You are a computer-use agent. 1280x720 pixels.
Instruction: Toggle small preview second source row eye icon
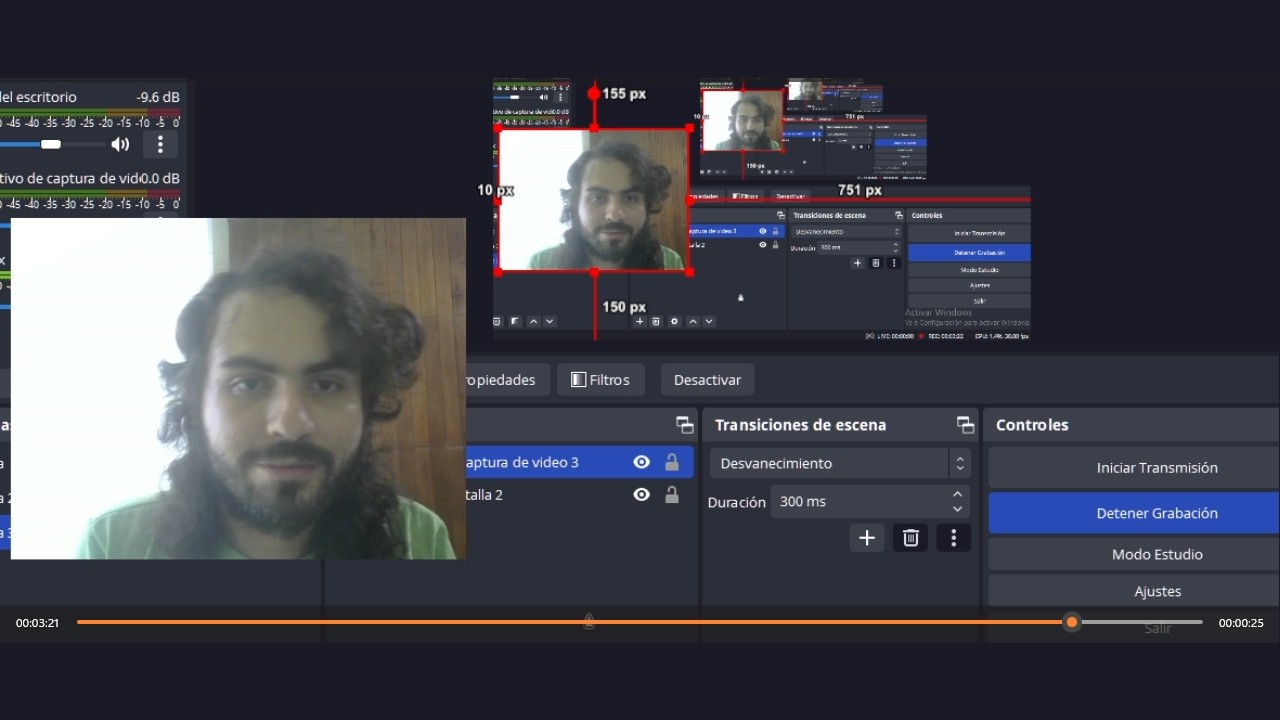point(762,245)
